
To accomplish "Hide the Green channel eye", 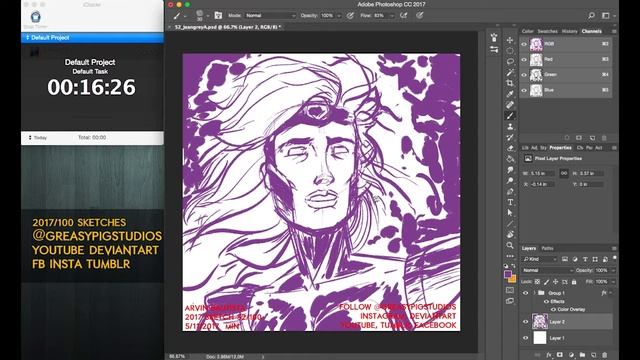I will pos(524,75).
